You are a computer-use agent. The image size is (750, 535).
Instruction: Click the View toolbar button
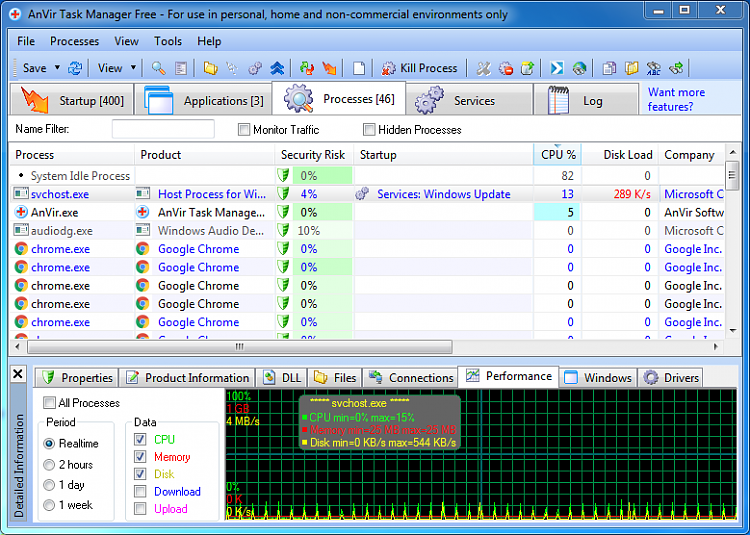click(x=110, y=68)
